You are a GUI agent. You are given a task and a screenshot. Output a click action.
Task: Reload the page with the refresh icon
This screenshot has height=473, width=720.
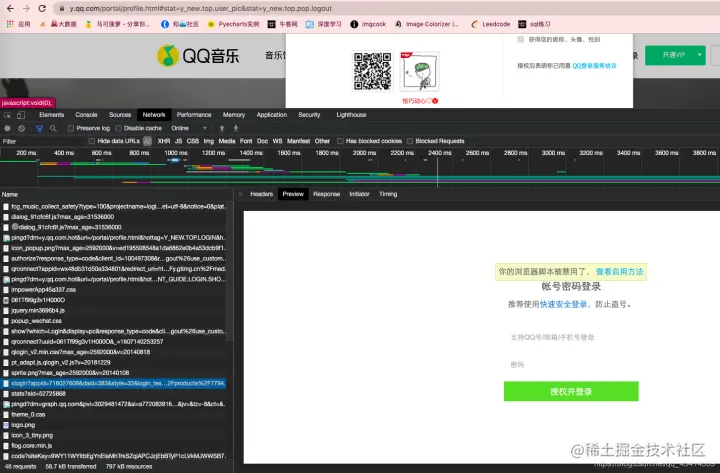click(x=42, y=8)
